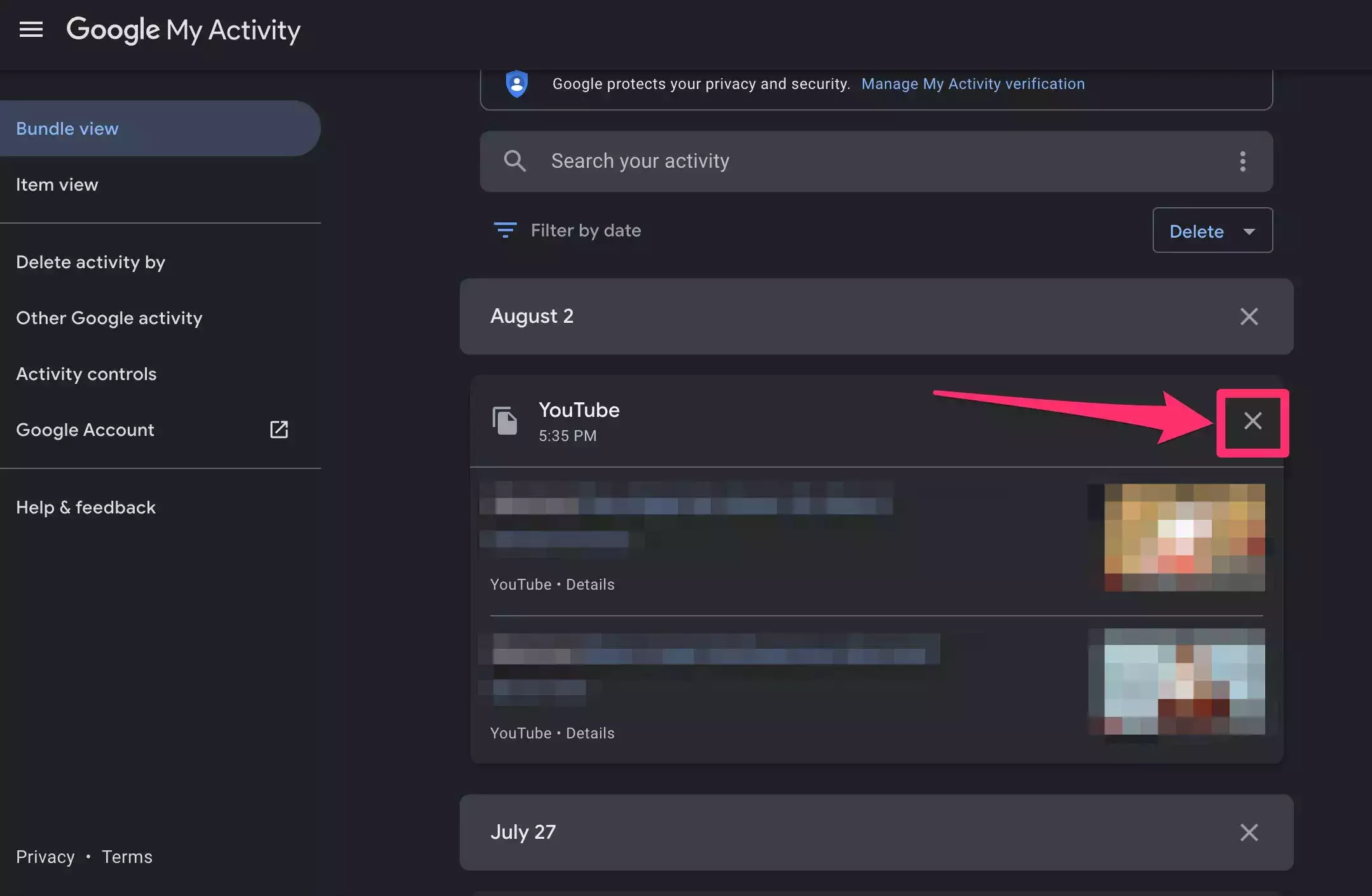Viewport: 1372px width, 896px height.
Task: Open Details of second YouTube item
Action: (590, 733)
